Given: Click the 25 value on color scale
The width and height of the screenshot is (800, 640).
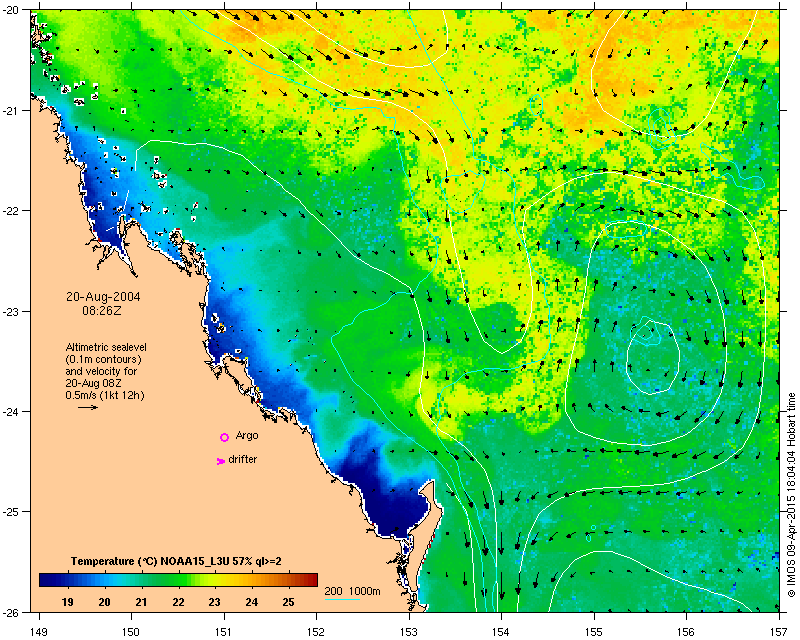Looking at the screenshot, I should (x=288, y=602).
